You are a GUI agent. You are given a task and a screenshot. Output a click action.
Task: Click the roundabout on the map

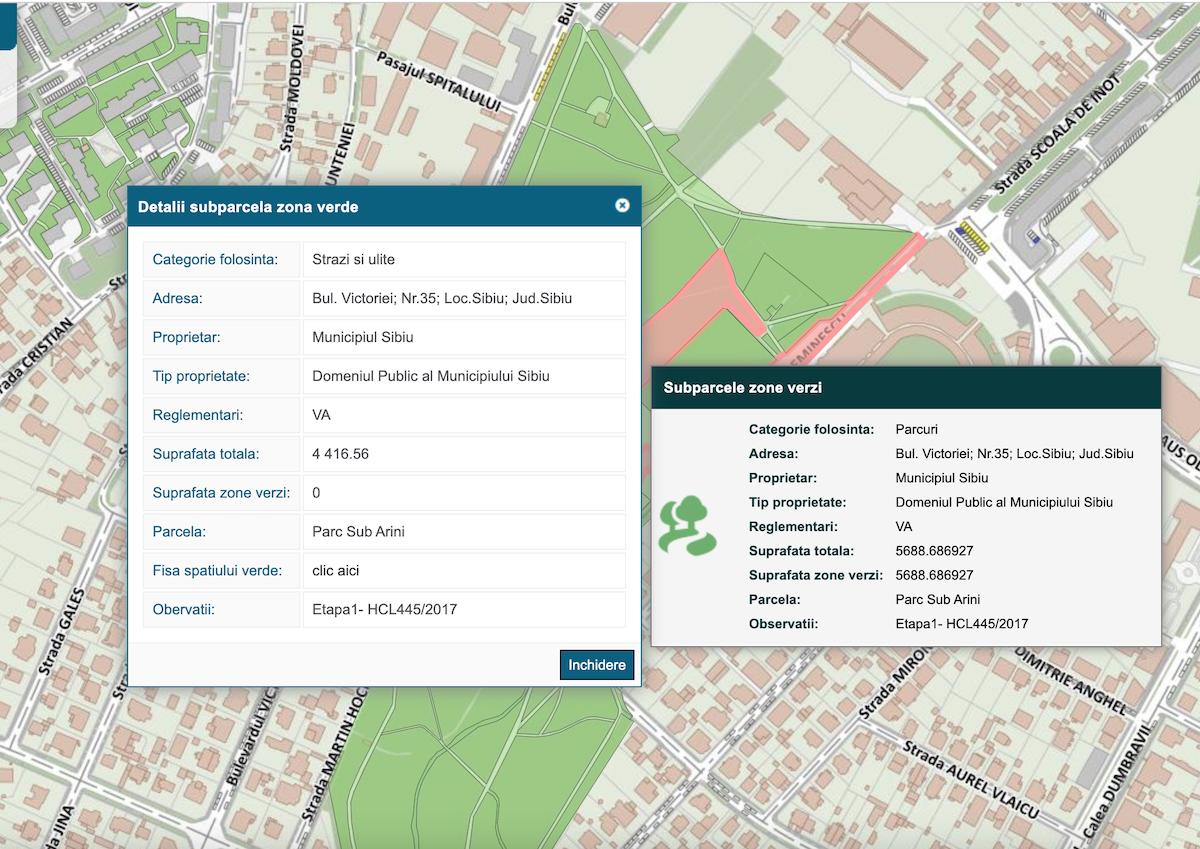click(1062, 353)
